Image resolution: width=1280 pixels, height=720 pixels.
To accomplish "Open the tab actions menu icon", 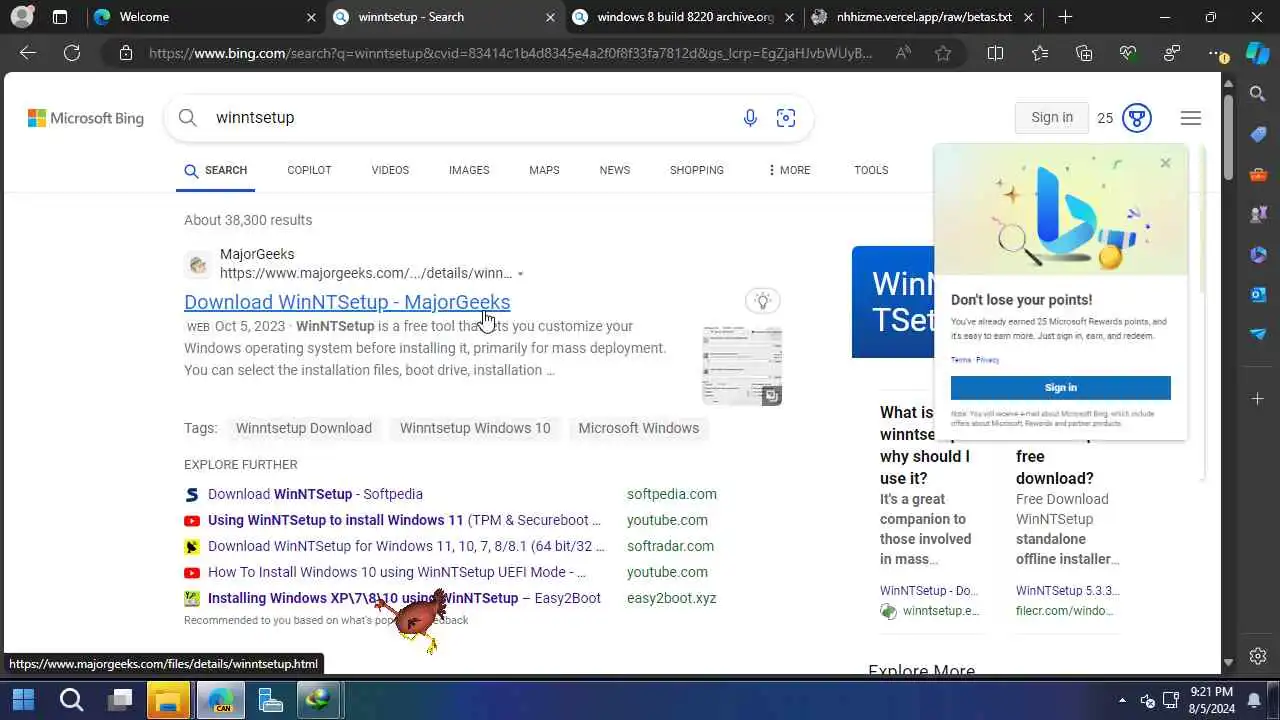I will tap(60, 17).
